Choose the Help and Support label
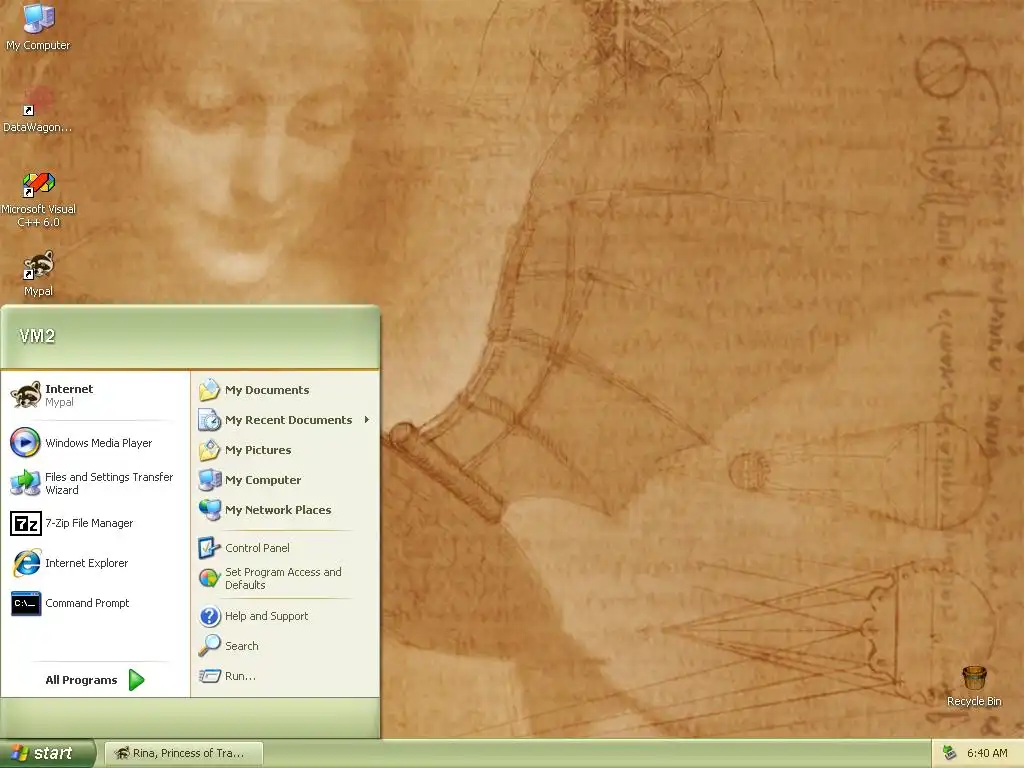The image size is (1024, 768). [x=266, y=616]
